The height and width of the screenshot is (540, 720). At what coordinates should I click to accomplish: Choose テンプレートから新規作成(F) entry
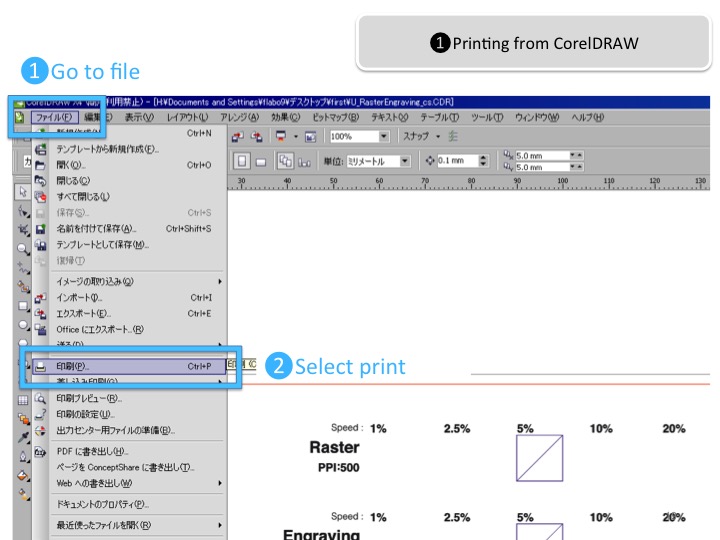pyautogui.click(x=129, y=149)
